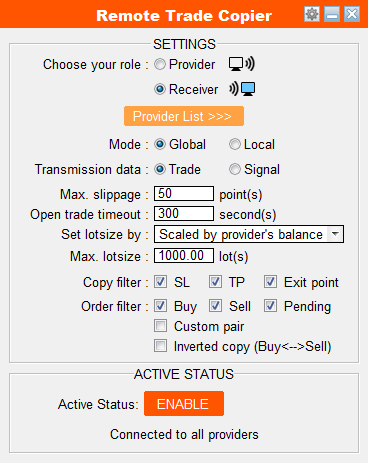368x463 pixels.
Task: Click the Open trade timeout field
Action: (184, 214)
